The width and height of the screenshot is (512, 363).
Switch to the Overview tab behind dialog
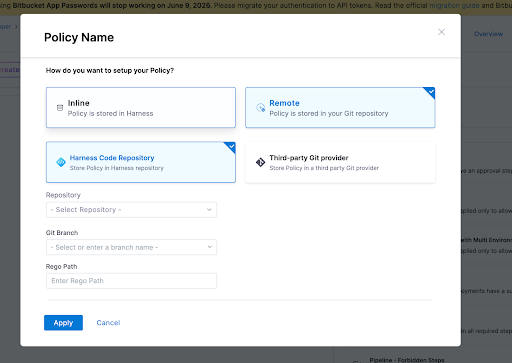click(488, 34)
